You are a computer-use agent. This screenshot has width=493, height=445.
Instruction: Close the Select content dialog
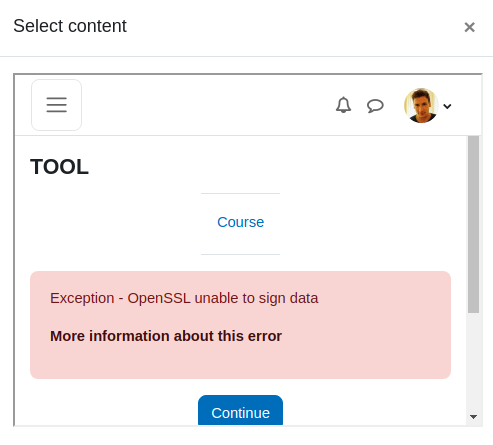click(x=469, y=27)
